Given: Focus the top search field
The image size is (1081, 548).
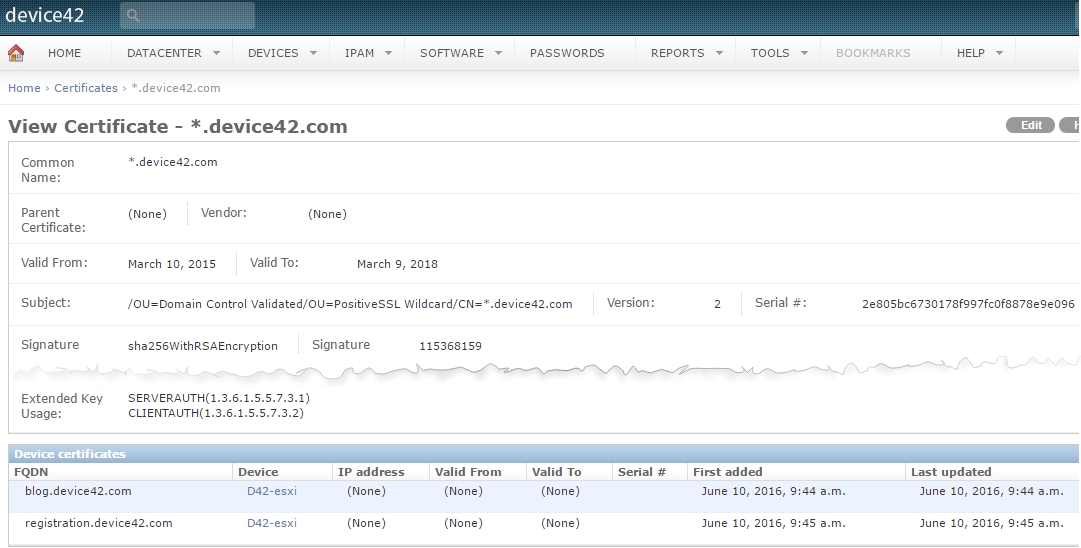Looking at the screenshot, I should coord(188,15).
